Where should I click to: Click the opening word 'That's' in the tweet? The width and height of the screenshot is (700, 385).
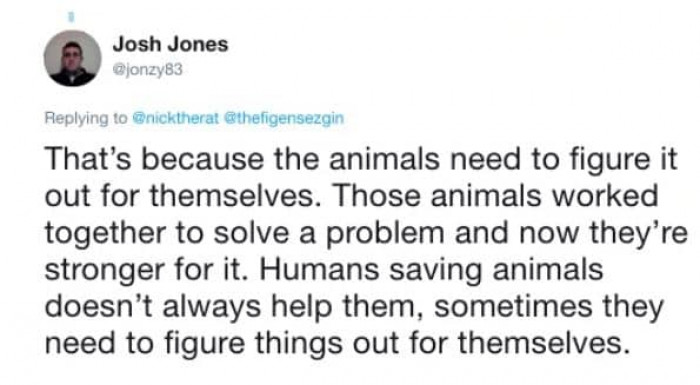(88, 160)
